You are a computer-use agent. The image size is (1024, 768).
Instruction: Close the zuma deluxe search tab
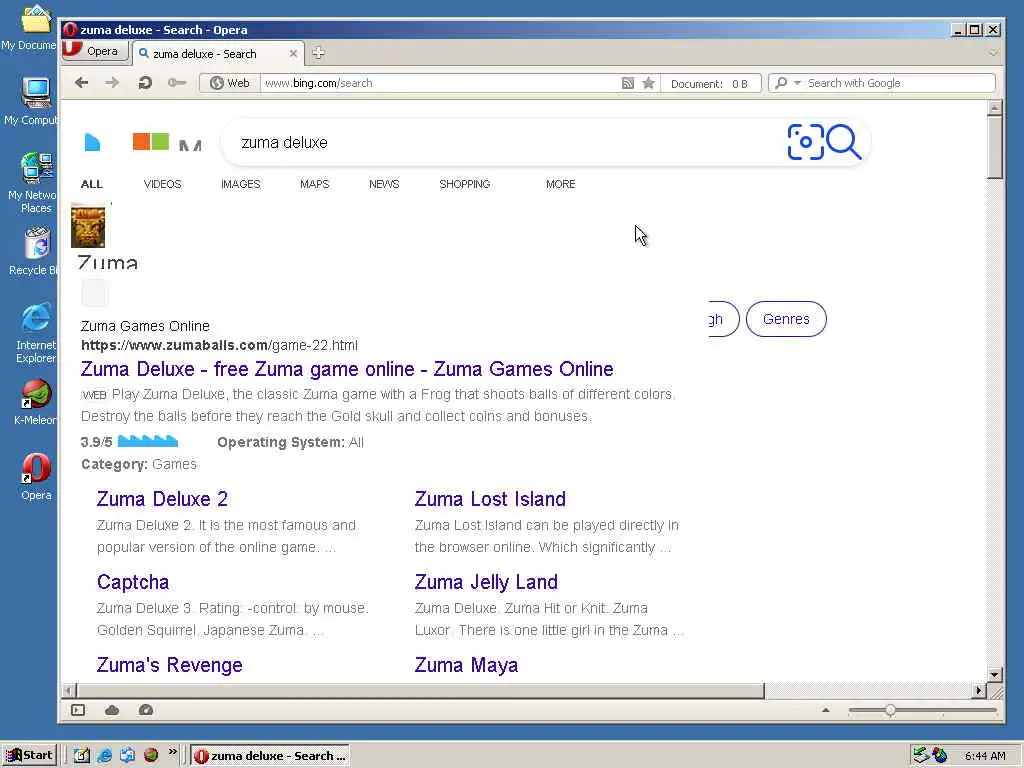click(x=293, y=54)
